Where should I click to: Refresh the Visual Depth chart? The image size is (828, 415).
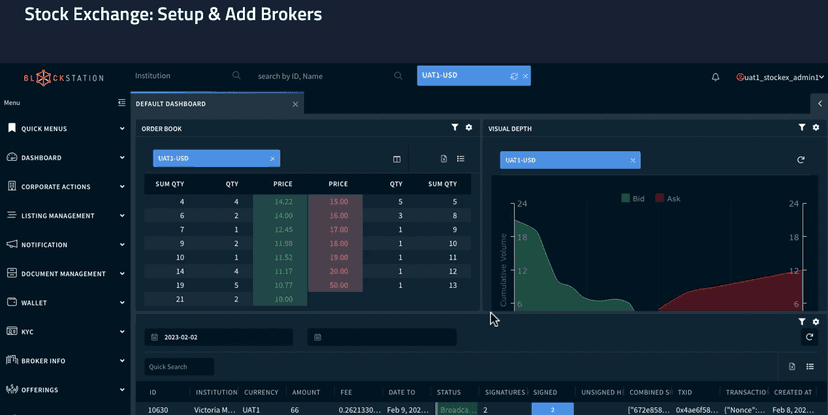tap(800, 160)
